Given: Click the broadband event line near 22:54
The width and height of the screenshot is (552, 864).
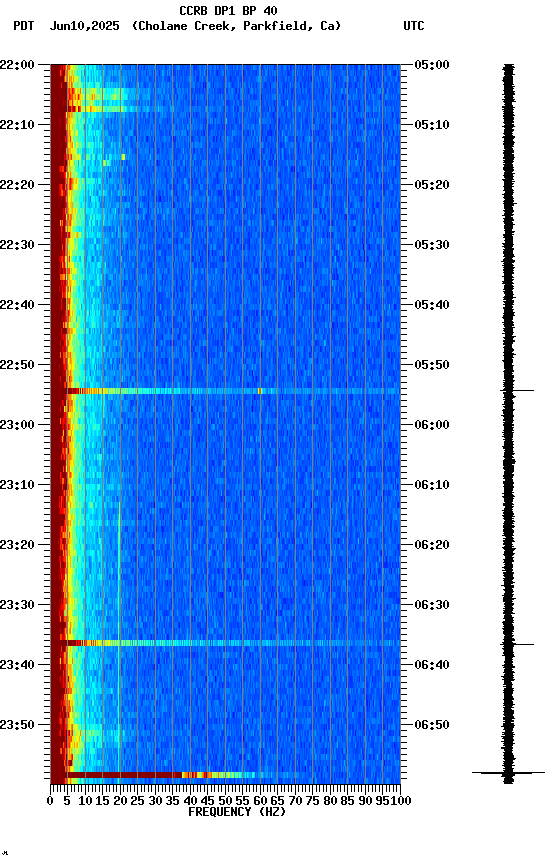Looking at the screenshot, I should [234, 391].
